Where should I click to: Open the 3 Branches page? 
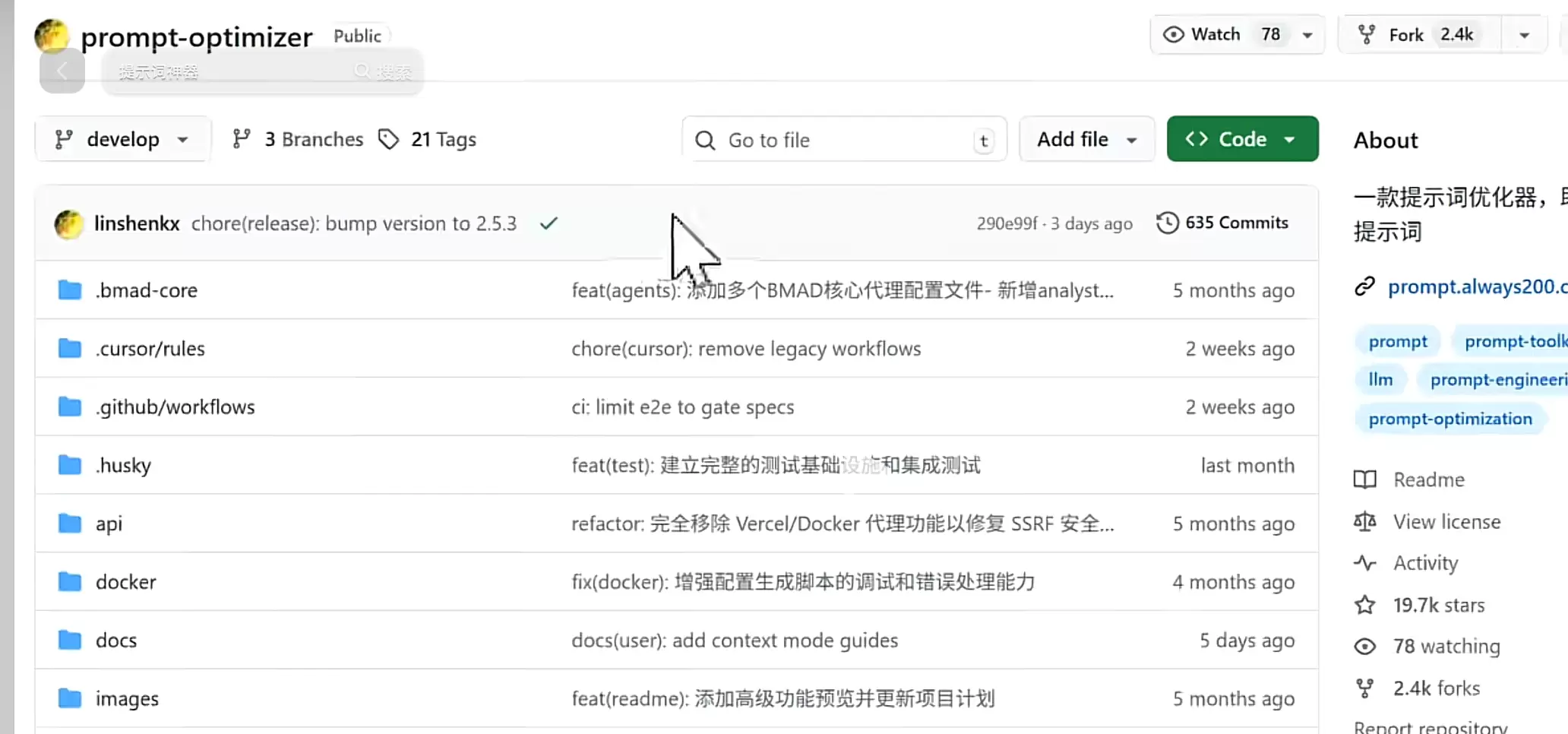click(296, 139)
